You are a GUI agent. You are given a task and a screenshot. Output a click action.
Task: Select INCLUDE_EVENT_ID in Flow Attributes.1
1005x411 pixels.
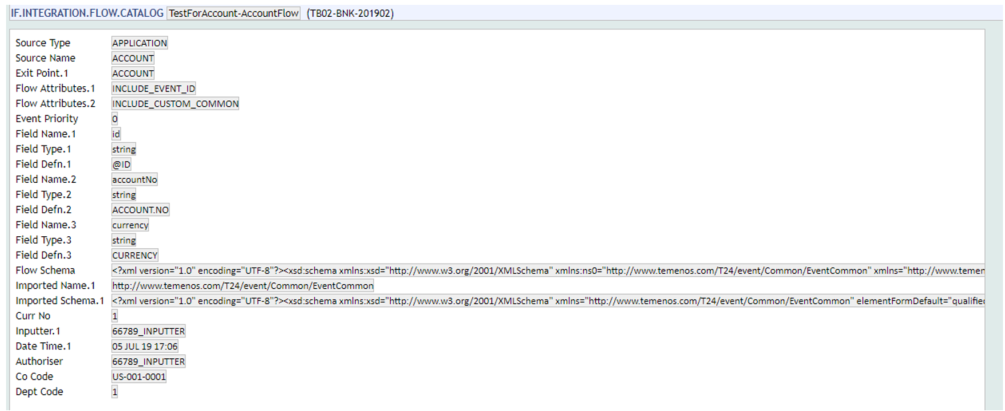coord(154,88)
